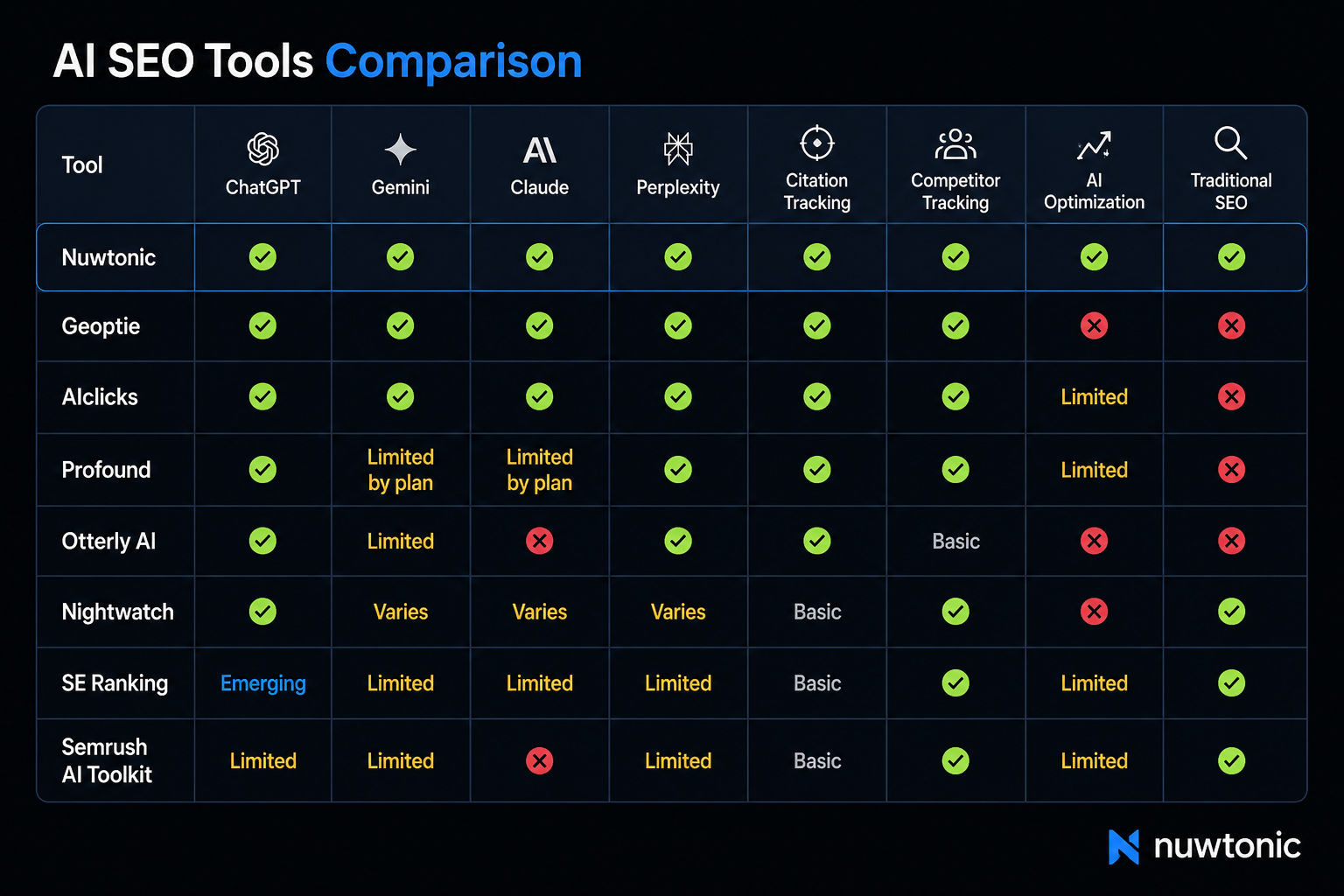Image resolution: width=1344 pixels, height=896 pixels.
Task: Click the ChatGPT logo icon in header
Action: [262, 150]
